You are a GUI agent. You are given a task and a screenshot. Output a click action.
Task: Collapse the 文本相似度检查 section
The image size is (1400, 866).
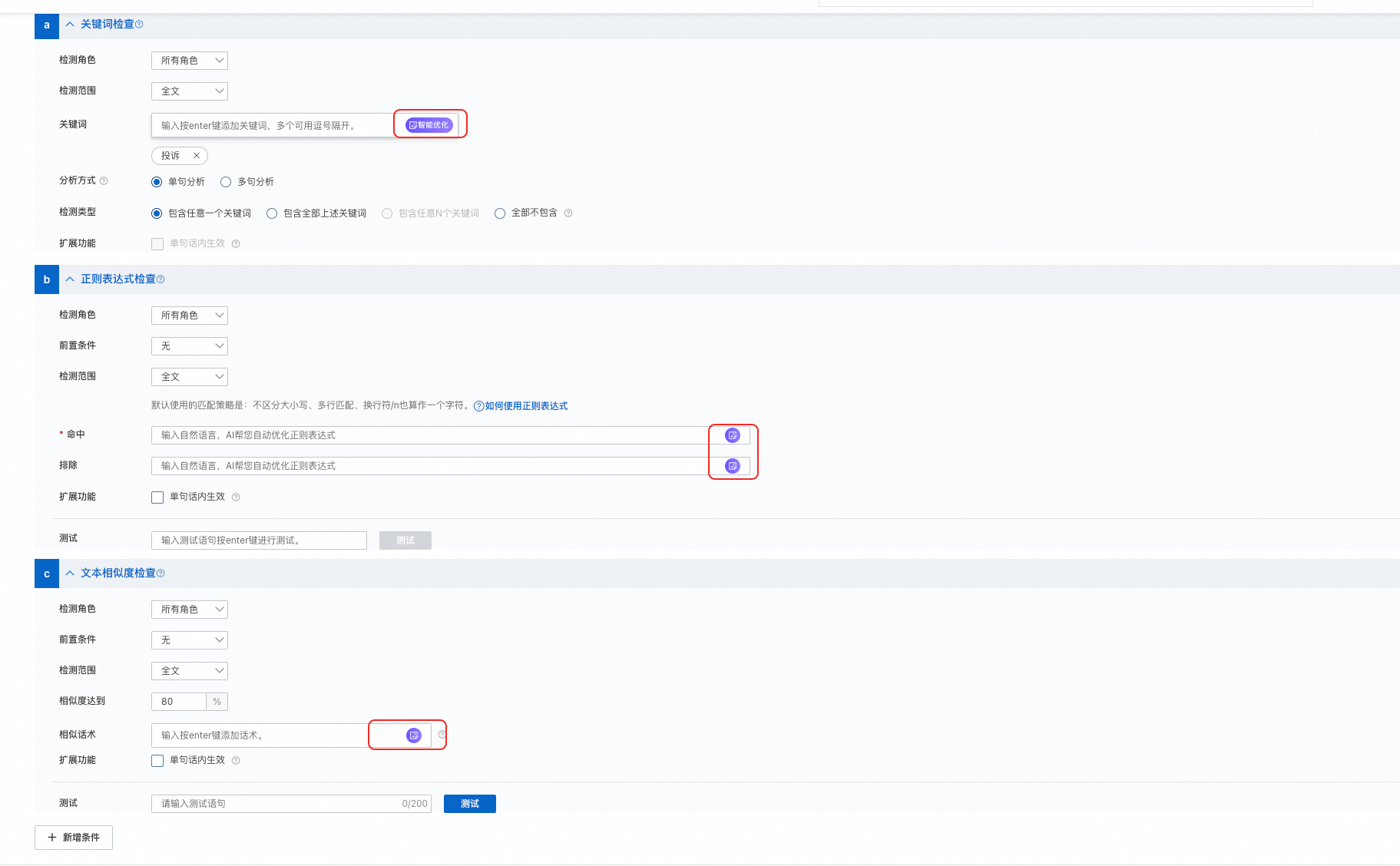point(70,573)
